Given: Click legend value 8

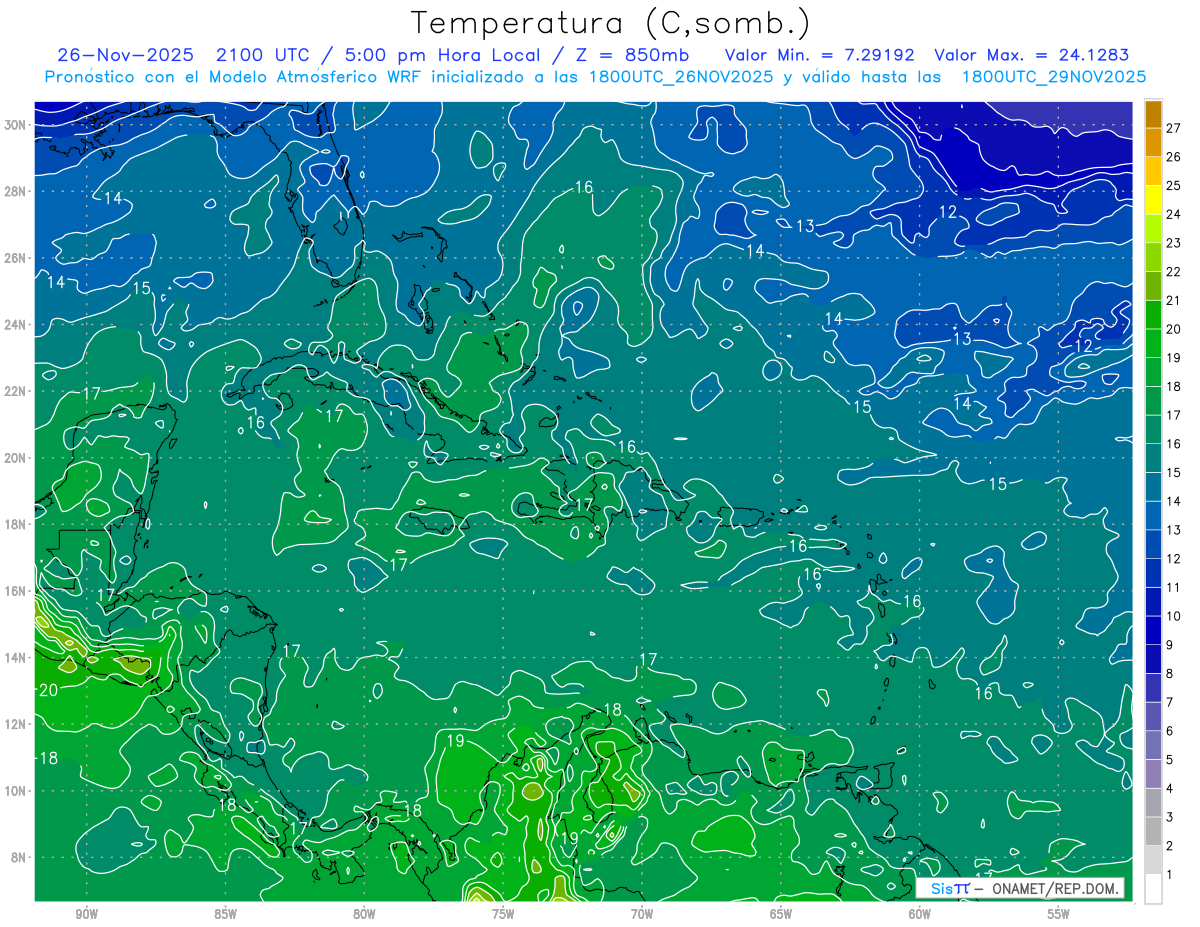Looking at the screenshot, I should [x=1169, y=674].
